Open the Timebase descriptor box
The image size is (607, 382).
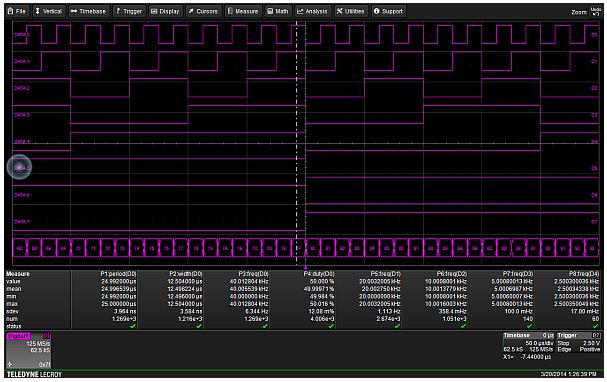[x=528, y=346]
